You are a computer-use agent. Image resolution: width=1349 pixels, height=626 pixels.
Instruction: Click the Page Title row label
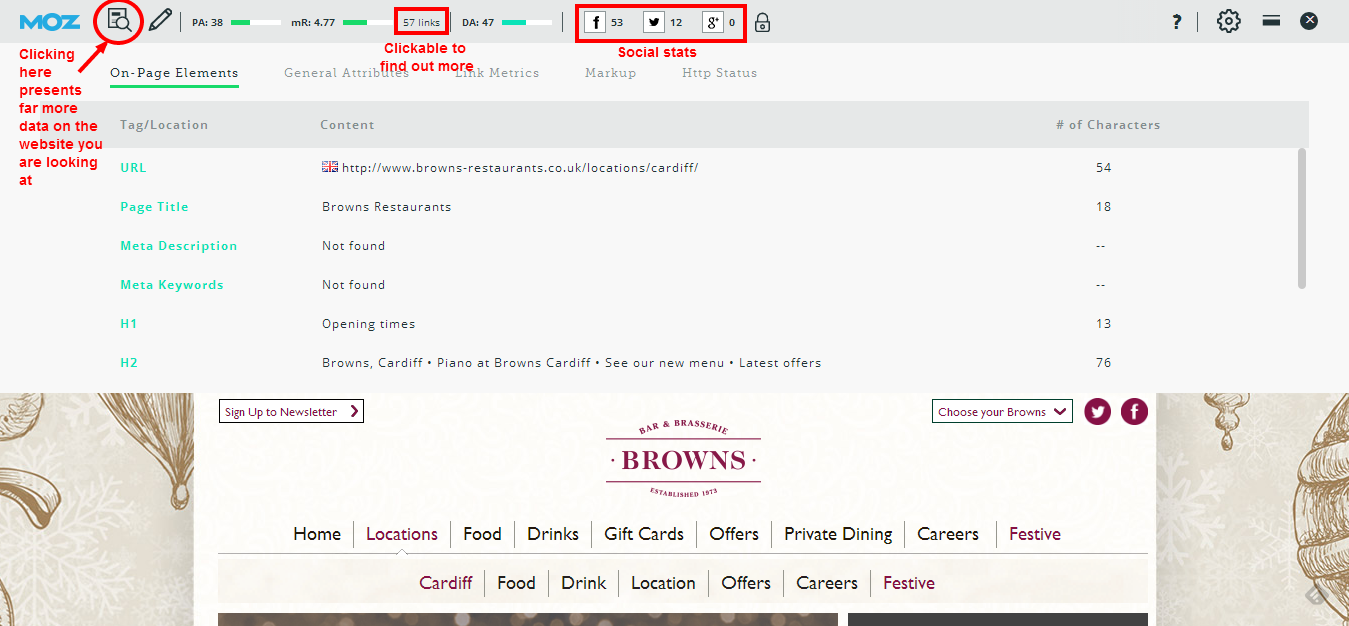[154, 207]
